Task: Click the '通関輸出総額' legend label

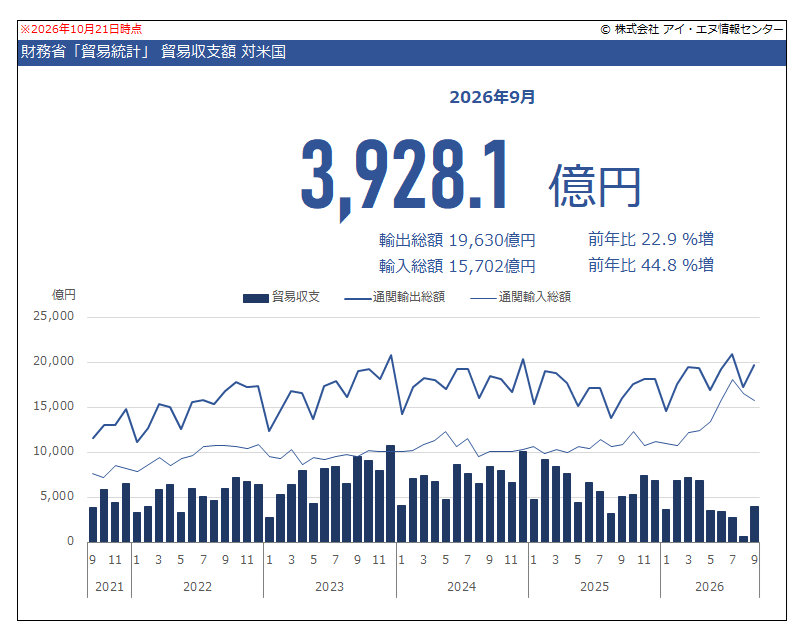Action: (409, 297)
